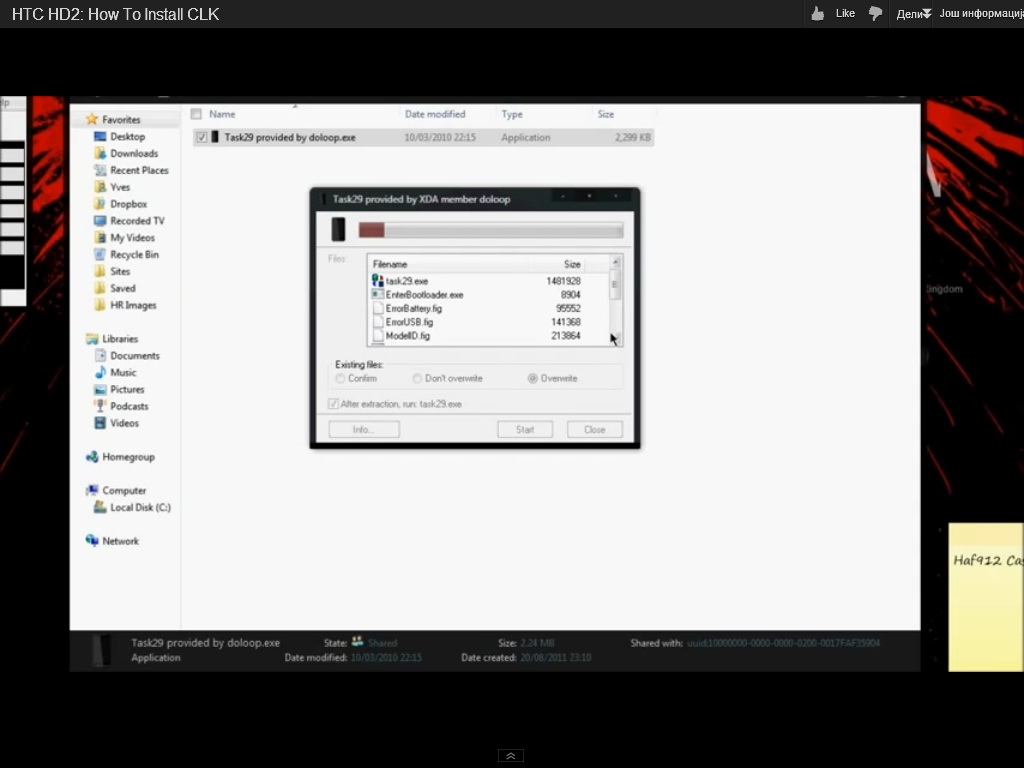Open the Downloads folder icon
This screenshot has width=1024, height=768.
point(100,153)
